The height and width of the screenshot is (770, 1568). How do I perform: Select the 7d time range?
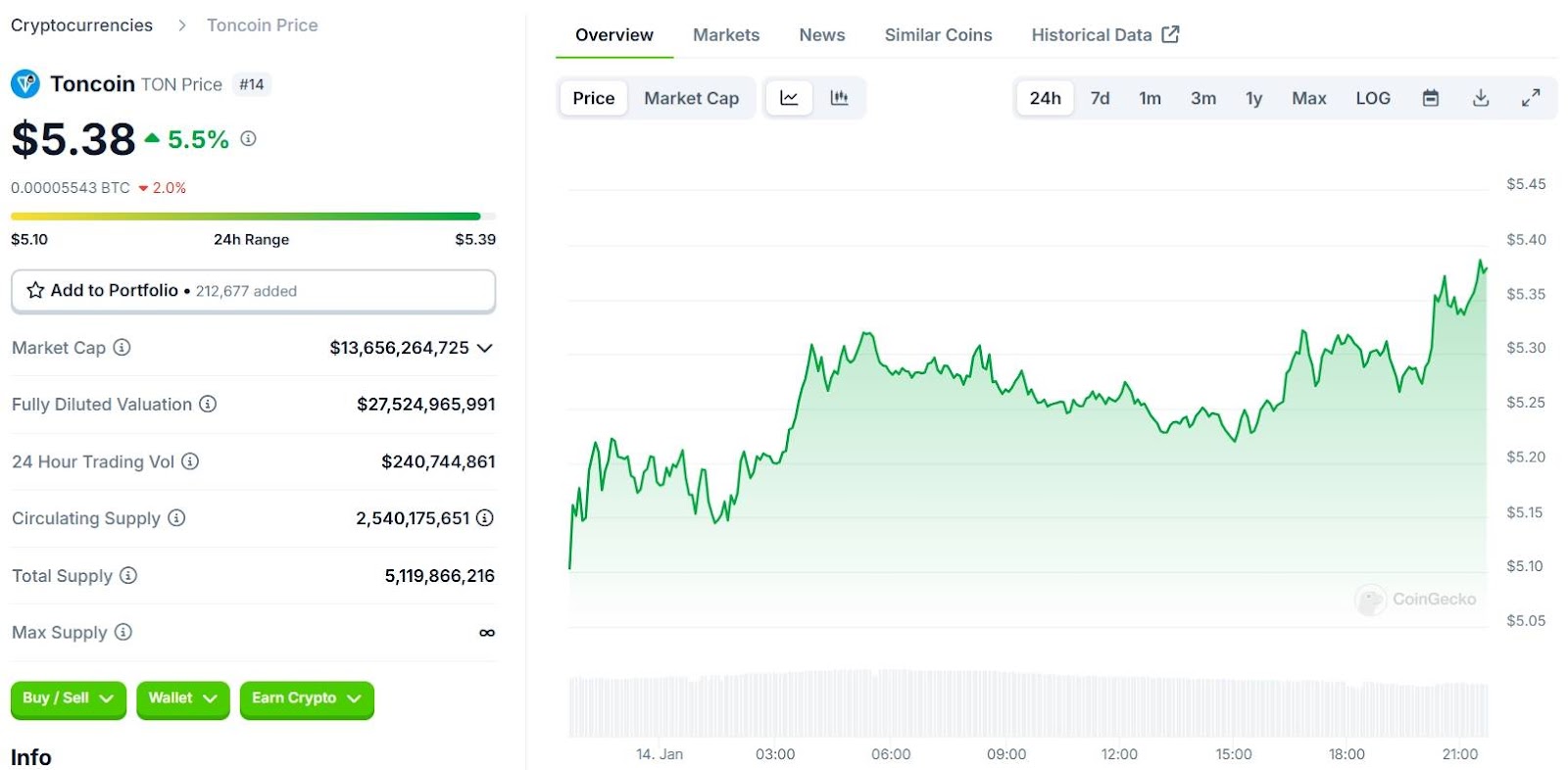(x=1101, y=98)
